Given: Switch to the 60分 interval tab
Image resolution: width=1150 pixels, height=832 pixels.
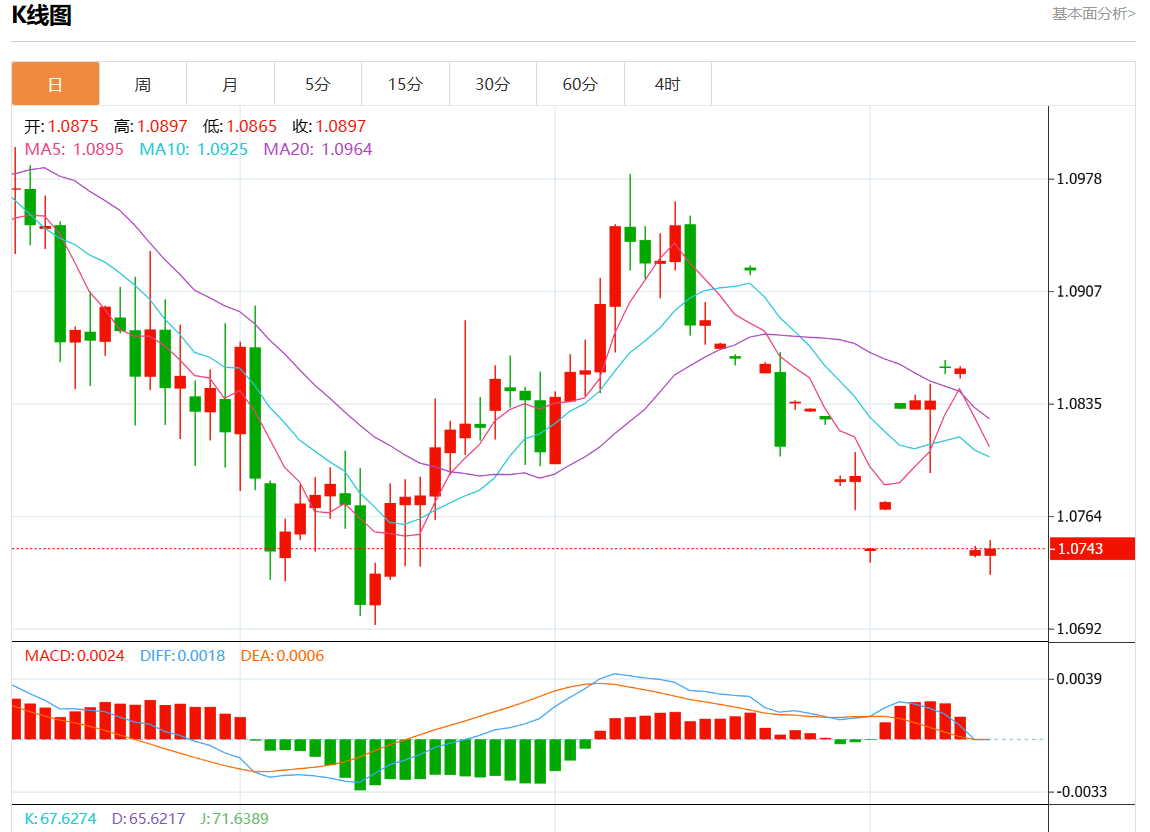Looking at the screenshot, I should 580,84.
